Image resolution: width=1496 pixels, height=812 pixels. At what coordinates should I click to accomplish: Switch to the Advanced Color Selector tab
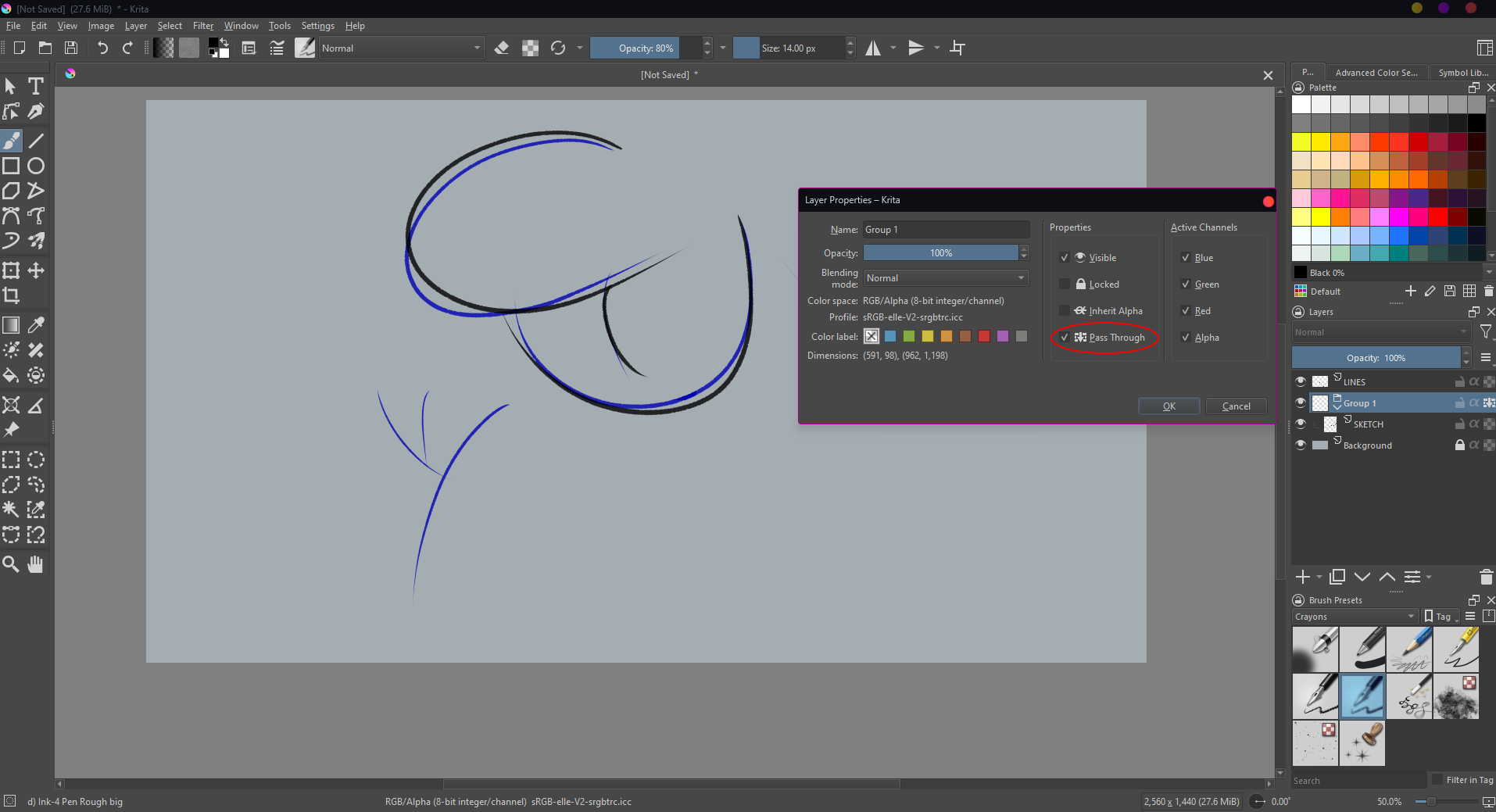pyautogui.click(x=1376, y=72)
